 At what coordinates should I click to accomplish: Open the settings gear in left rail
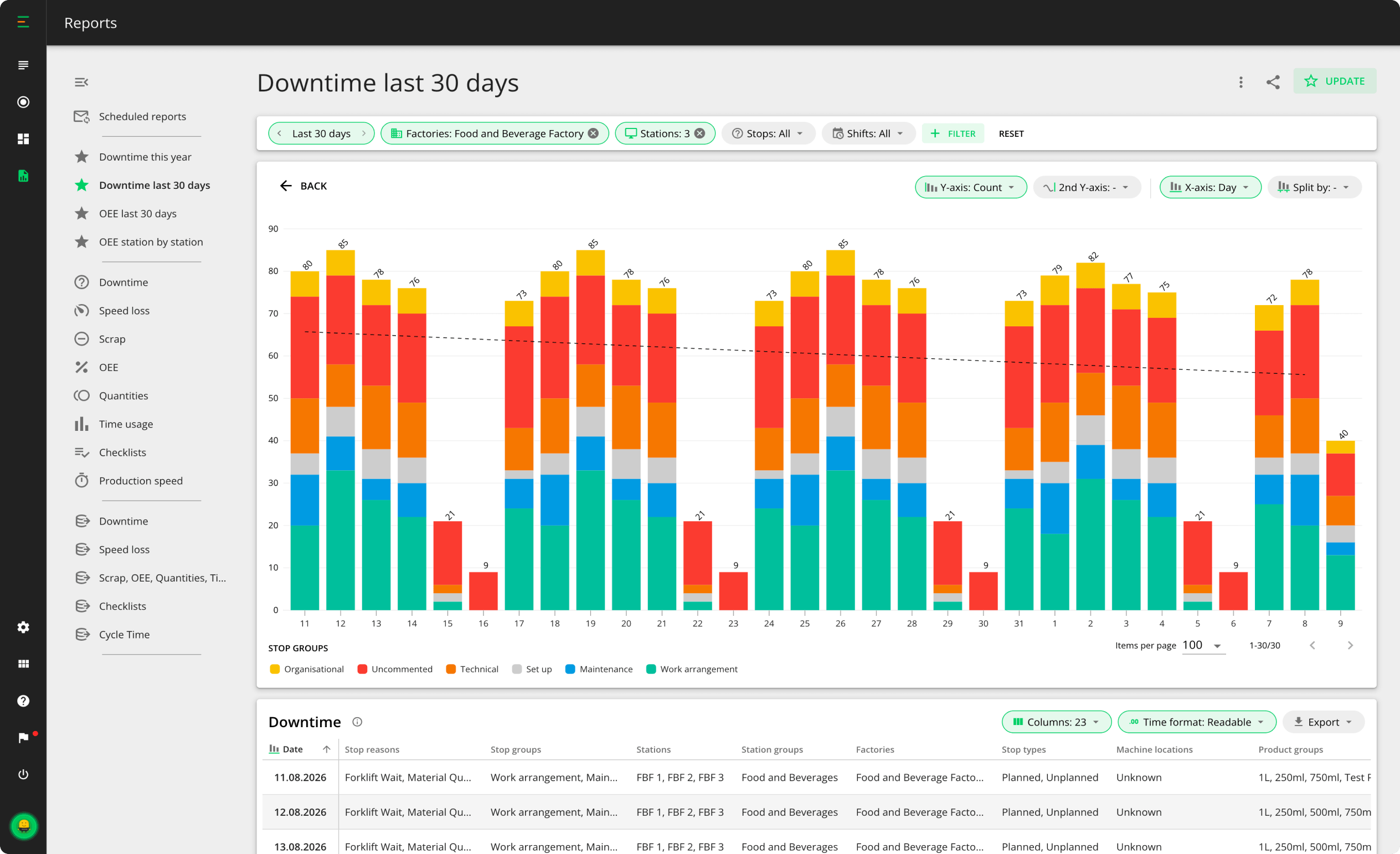(23, 627)
